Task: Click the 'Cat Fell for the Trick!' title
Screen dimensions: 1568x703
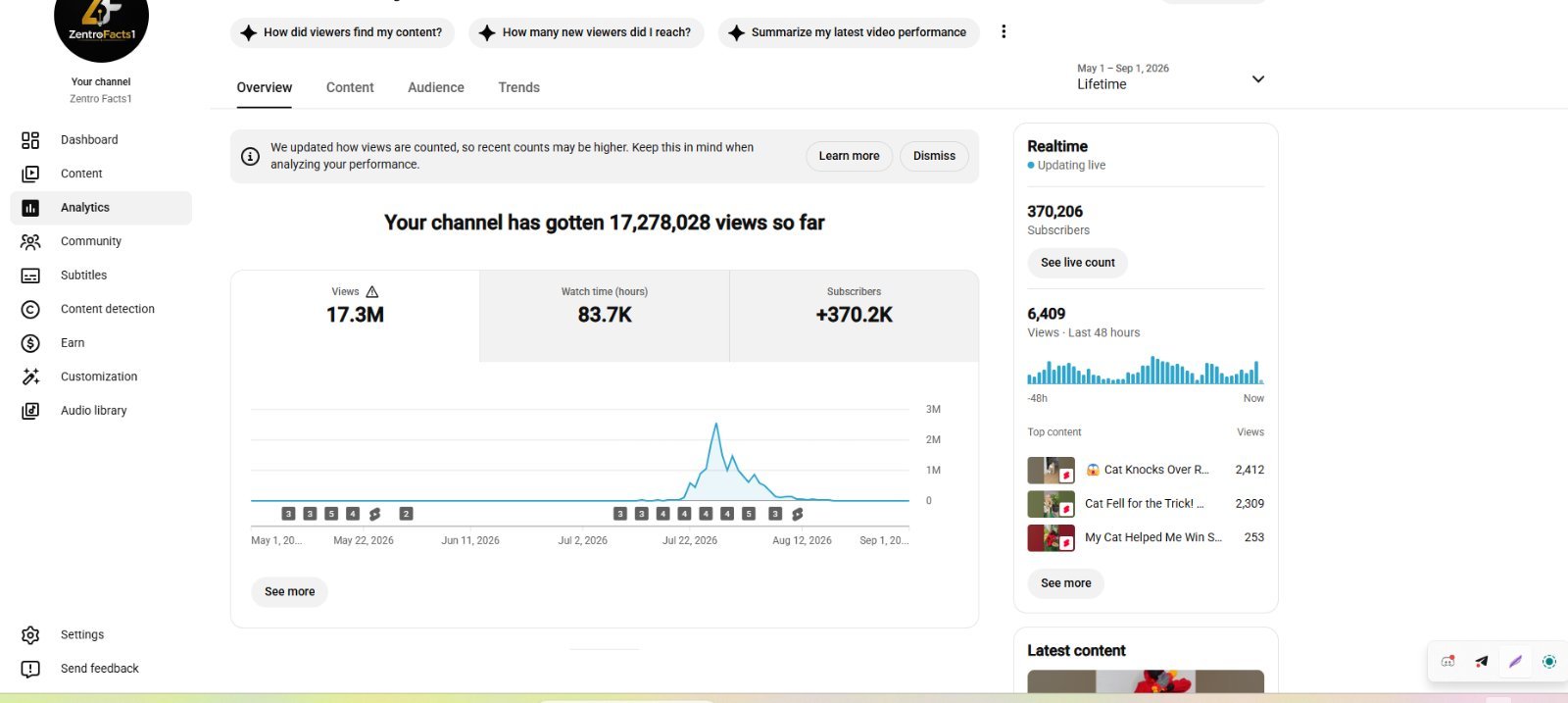Action: pyautogui.click(x=1145, y=504)
